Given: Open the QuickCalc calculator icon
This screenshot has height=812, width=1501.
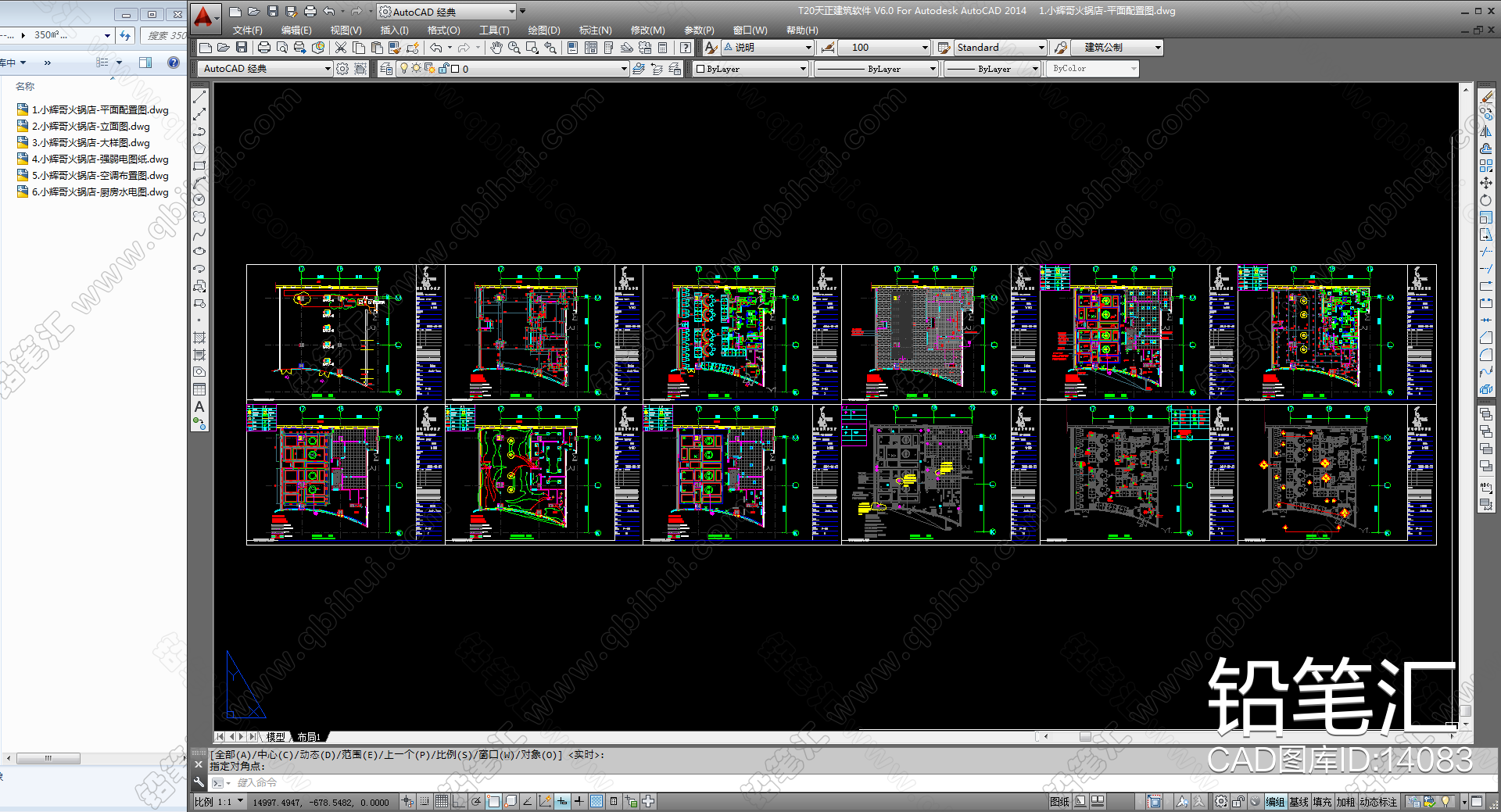Looking at the screenshot, I should (x=662, y=48).
